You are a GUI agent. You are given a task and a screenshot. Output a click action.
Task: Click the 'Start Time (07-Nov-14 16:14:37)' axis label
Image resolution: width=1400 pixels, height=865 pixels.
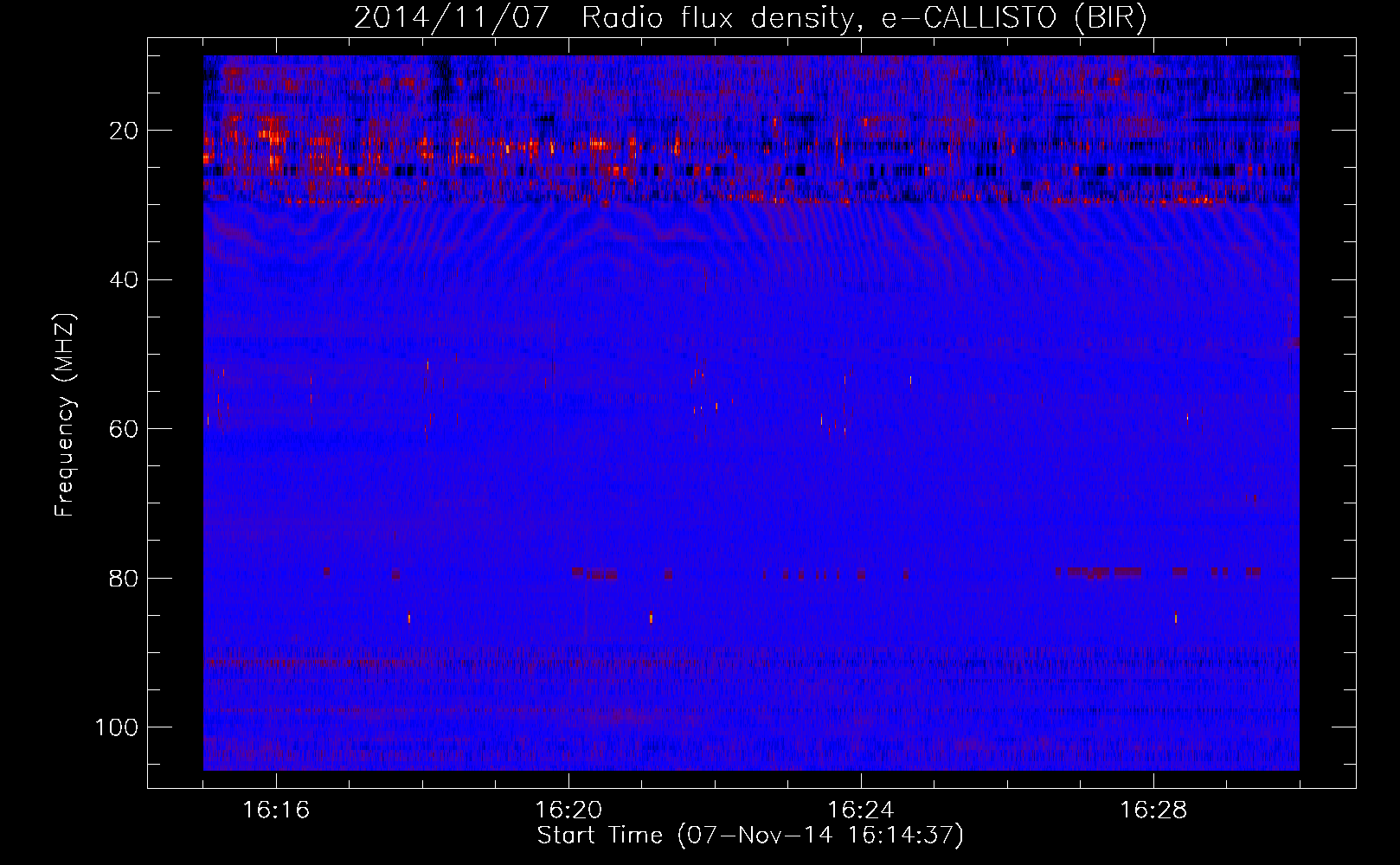[x=750, y=836]
